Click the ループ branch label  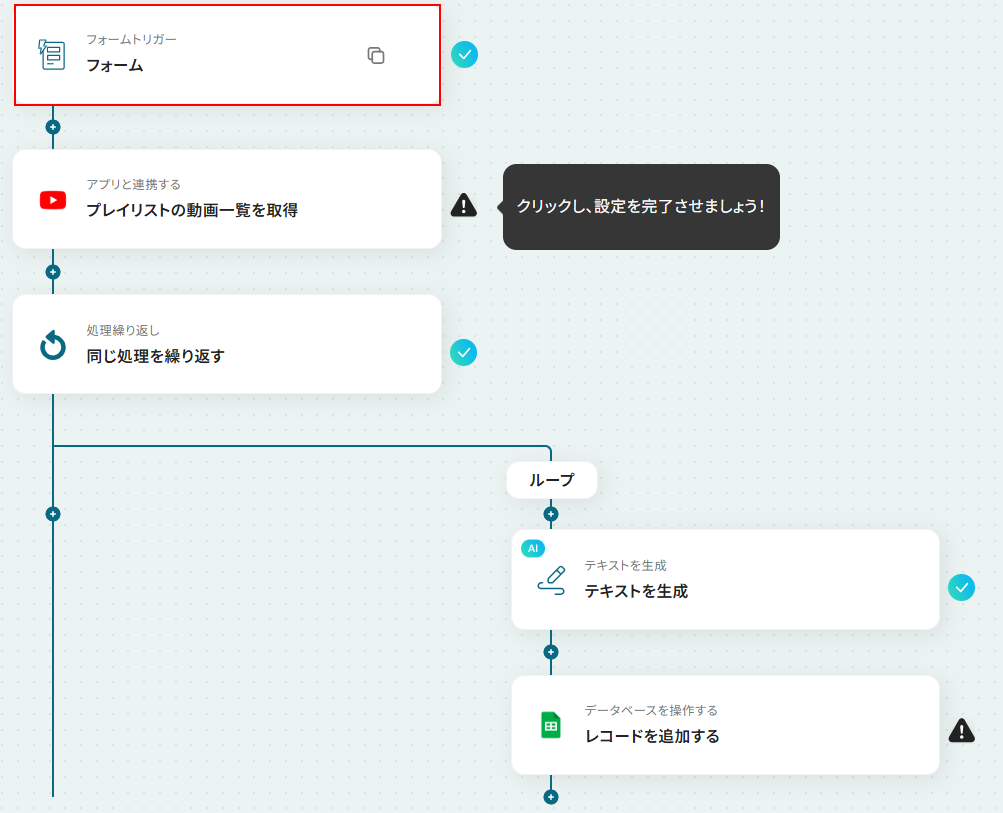coord(552,480)
